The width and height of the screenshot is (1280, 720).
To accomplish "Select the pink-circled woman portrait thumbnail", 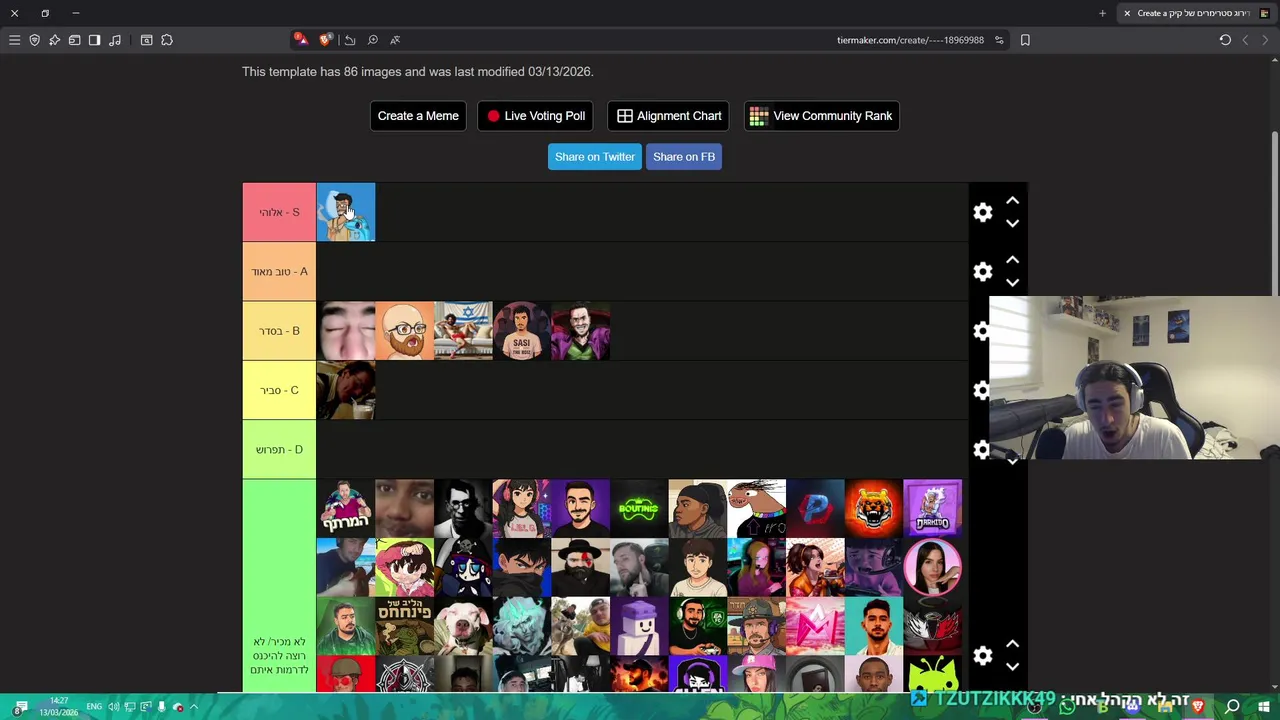I will click(933, 568).
